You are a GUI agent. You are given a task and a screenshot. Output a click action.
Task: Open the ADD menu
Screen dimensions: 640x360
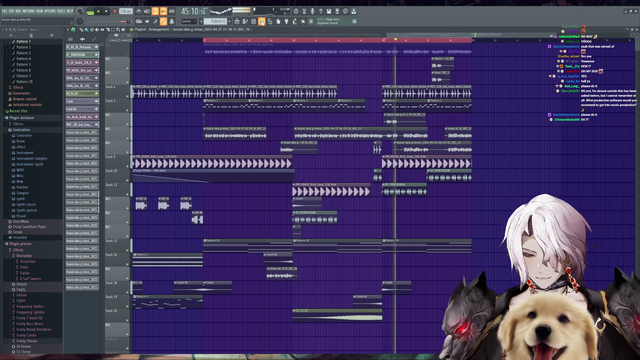pos(18,11)
